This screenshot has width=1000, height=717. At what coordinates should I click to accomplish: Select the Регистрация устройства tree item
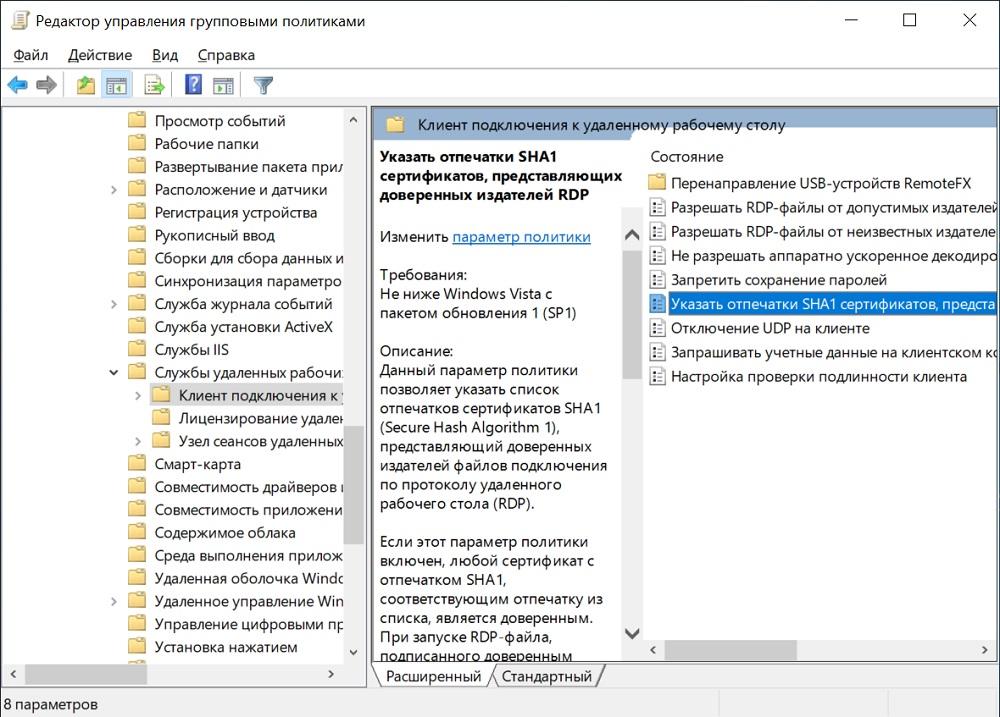pos(236,212)
